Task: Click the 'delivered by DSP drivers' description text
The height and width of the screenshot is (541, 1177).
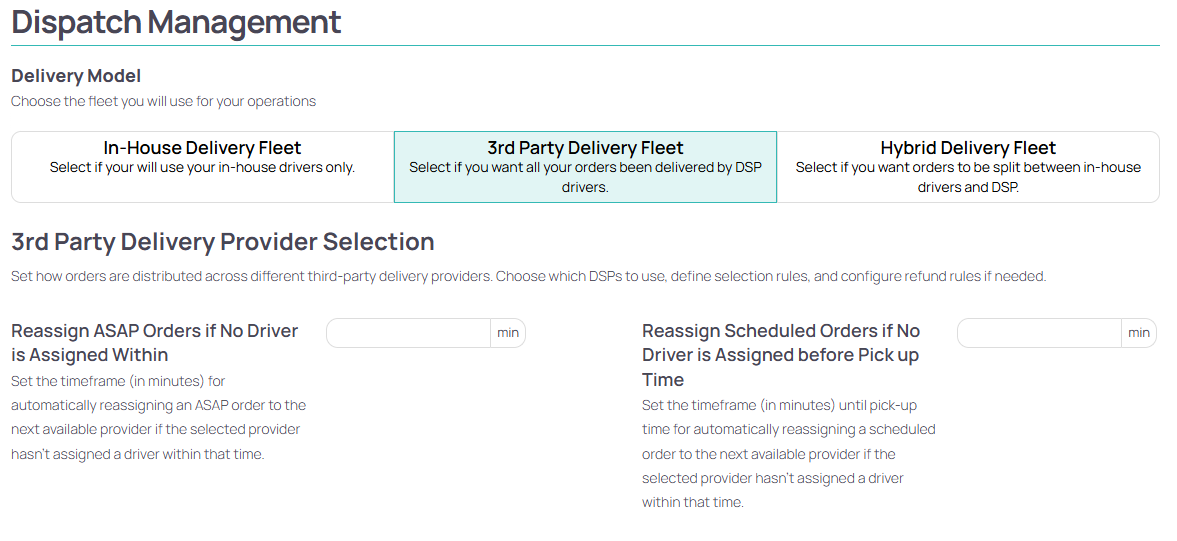Action: 585,177
